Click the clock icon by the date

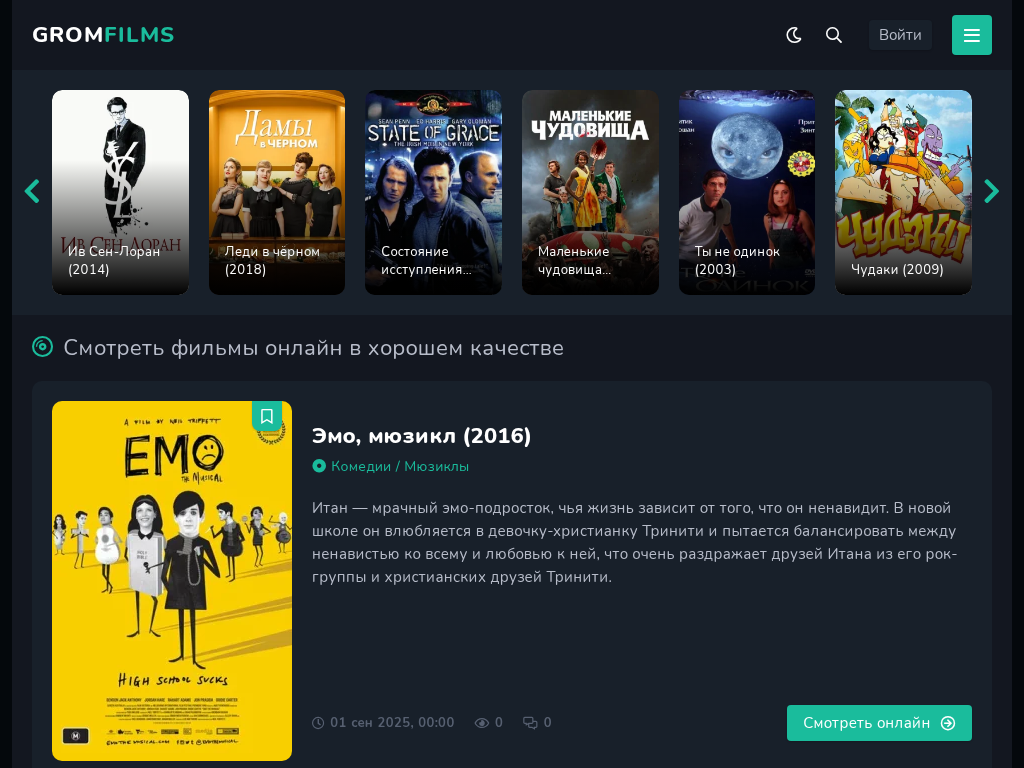(318, 723)
